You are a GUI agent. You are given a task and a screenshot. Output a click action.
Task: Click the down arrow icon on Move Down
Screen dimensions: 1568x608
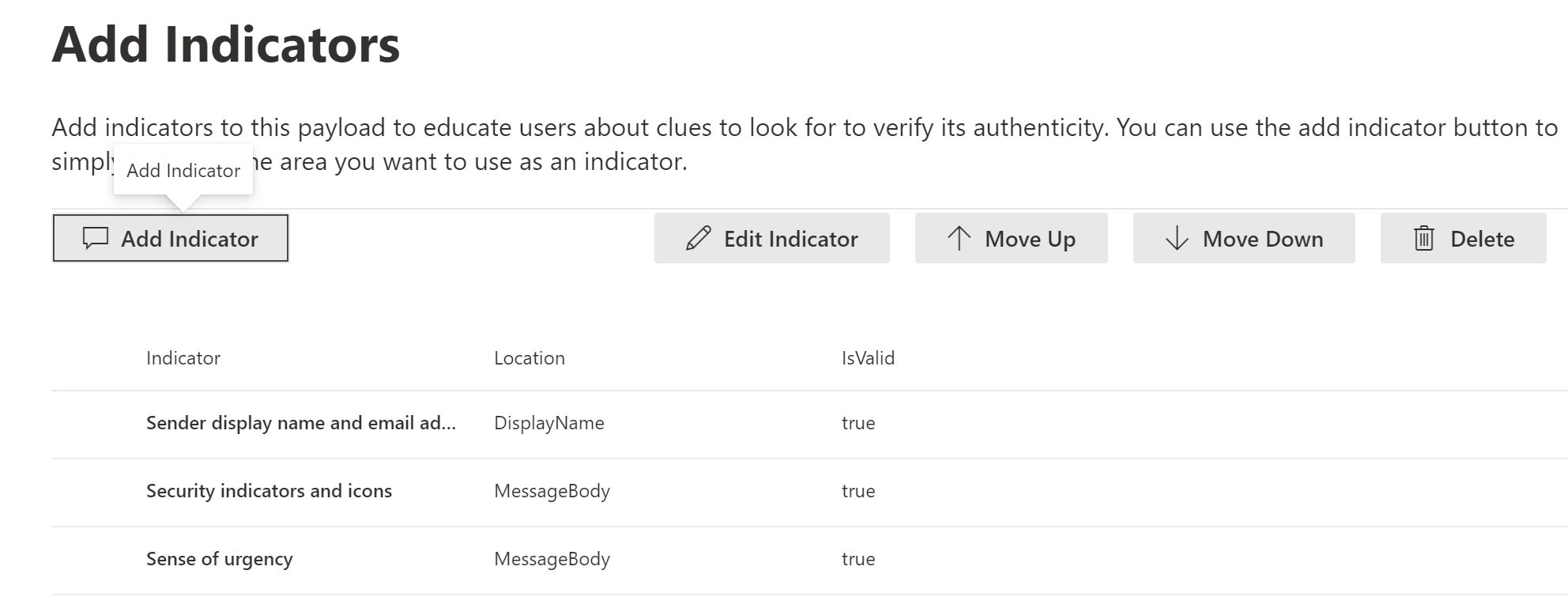coord(1177,238)
